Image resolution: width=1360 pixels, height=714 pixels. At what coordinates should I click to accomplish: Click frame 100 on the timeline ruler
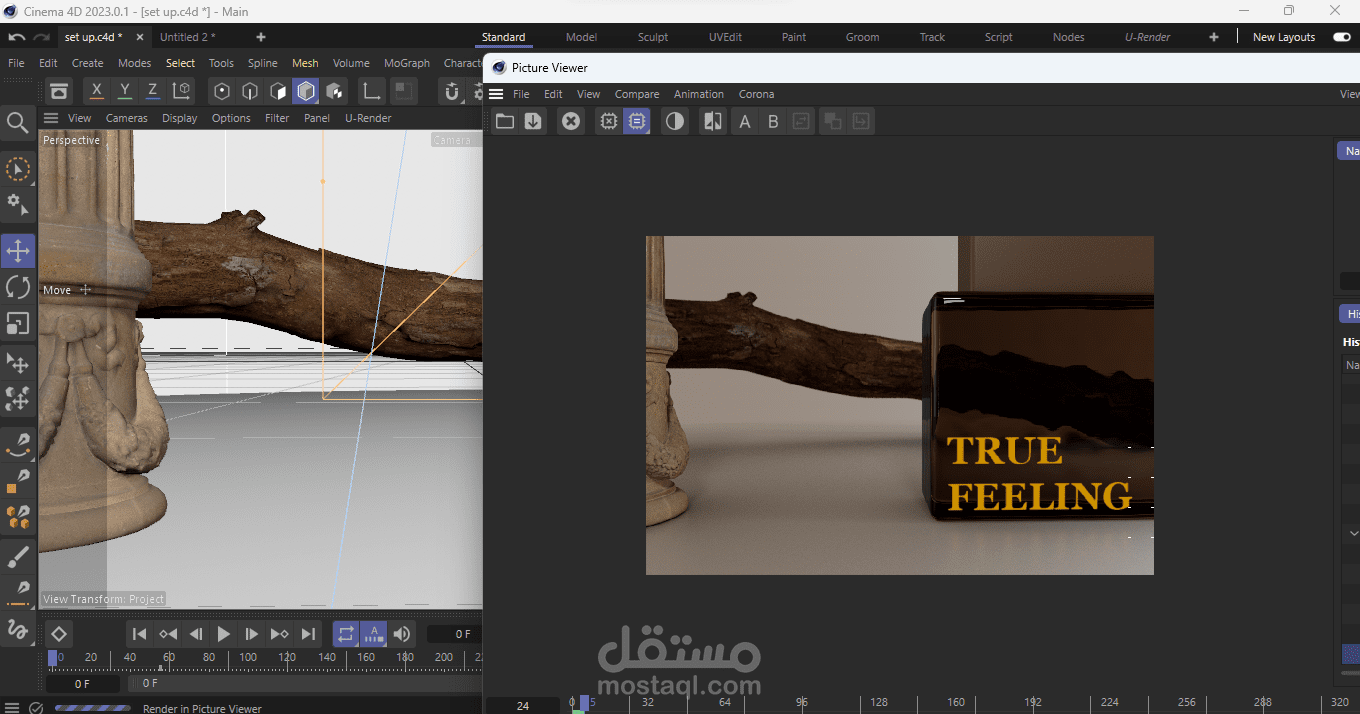(248, 658)
